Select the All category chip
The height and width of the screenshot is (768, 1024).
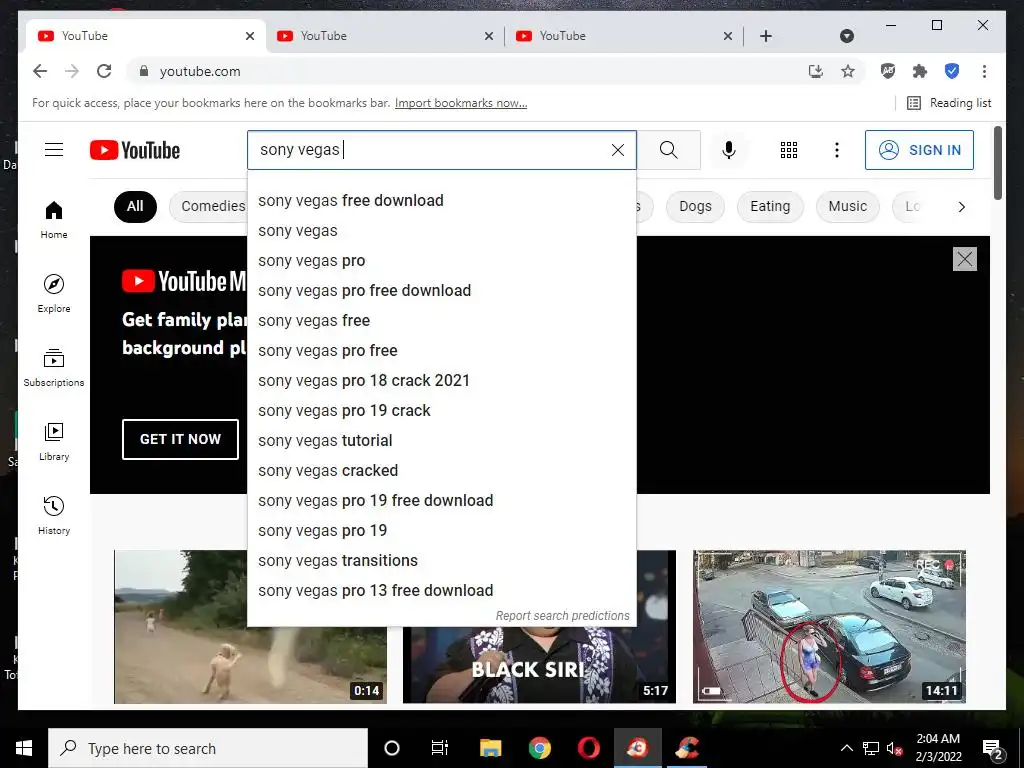click(x=135, y=206)
